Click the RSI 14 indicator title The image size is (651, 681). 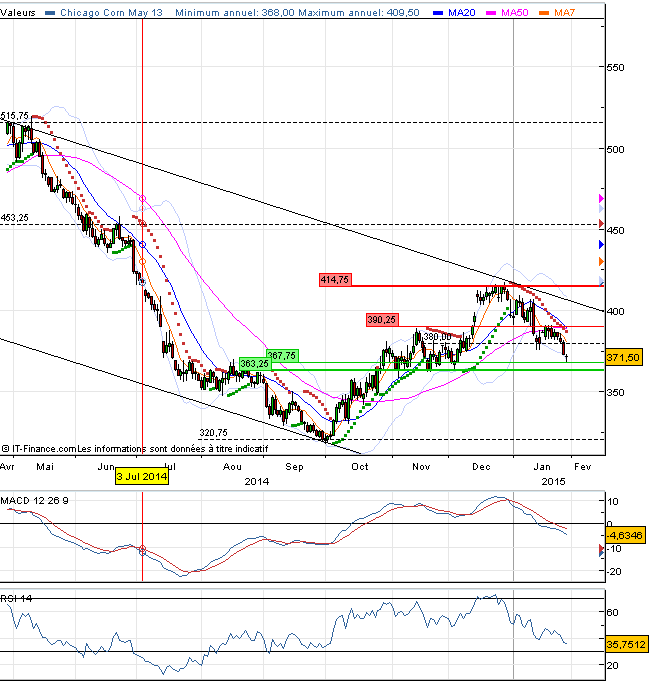[16, 599]
